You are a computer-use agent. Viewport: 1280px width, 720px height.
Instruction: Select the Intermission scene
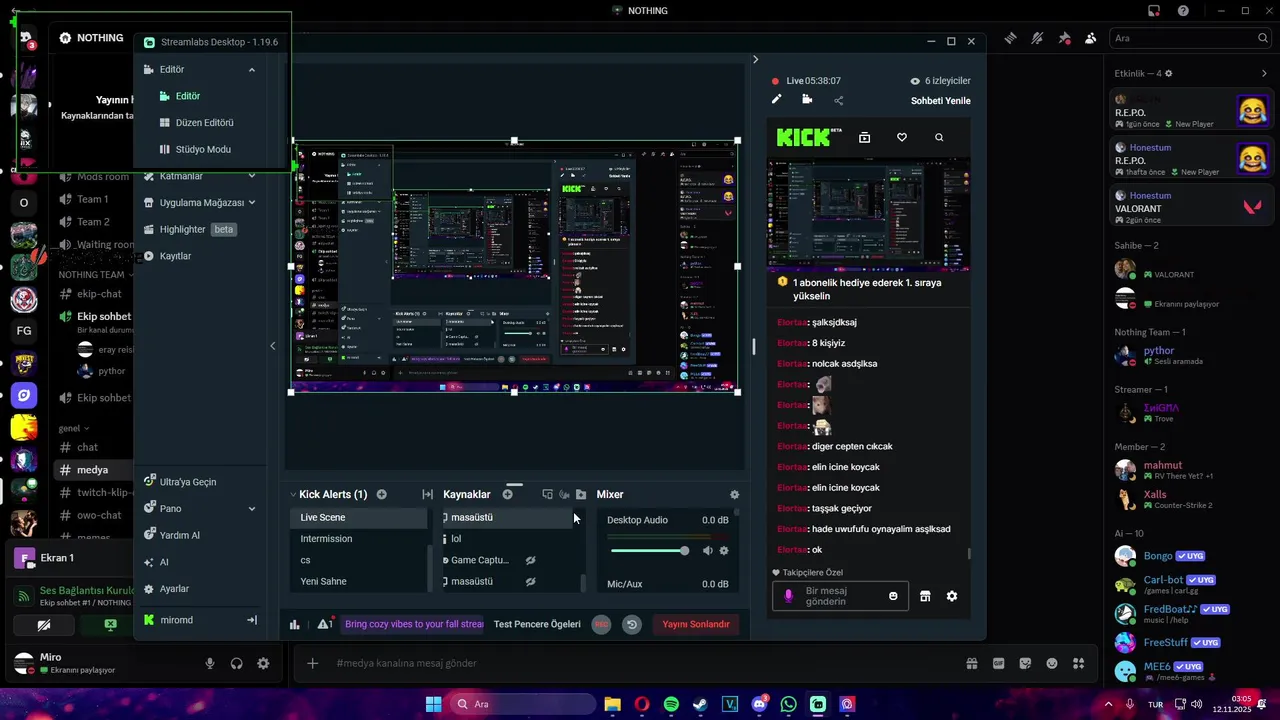(326, 539)
